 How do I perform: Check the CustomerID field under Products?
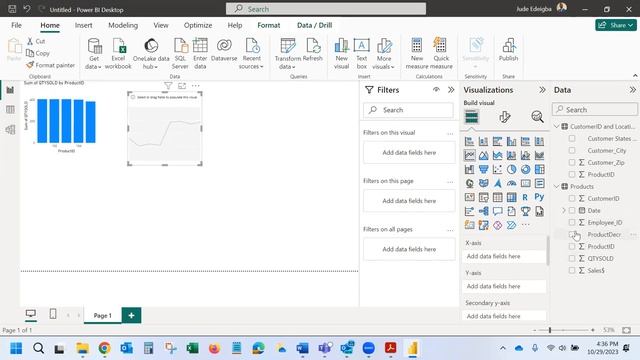pyautogui.click(x=572, y=198)
